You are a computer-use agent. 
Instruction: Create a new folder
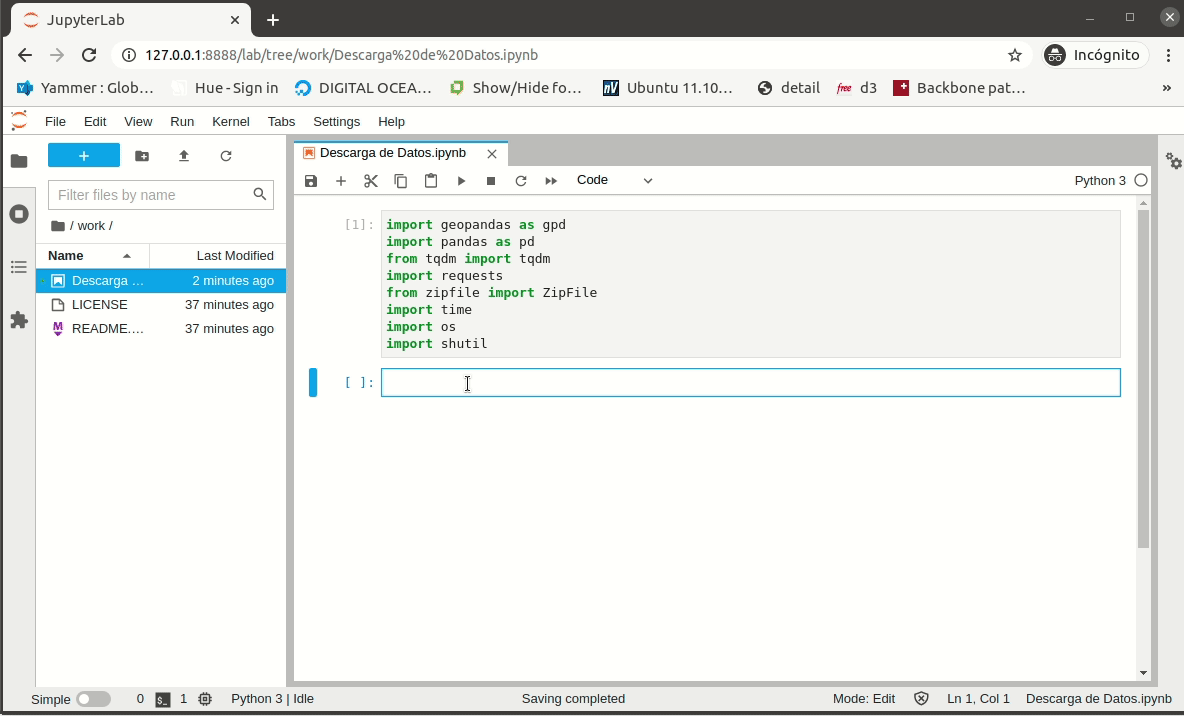[142, 156]
